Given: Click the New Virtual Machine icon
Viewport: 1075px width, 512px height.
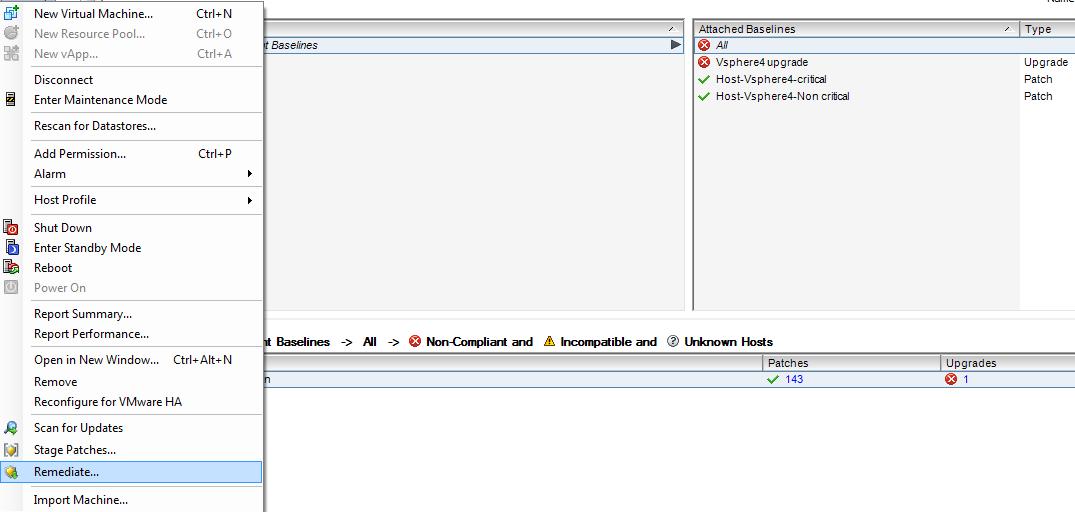Looking at the screenshot, I should pyautogui.click(x=11, y=13).
